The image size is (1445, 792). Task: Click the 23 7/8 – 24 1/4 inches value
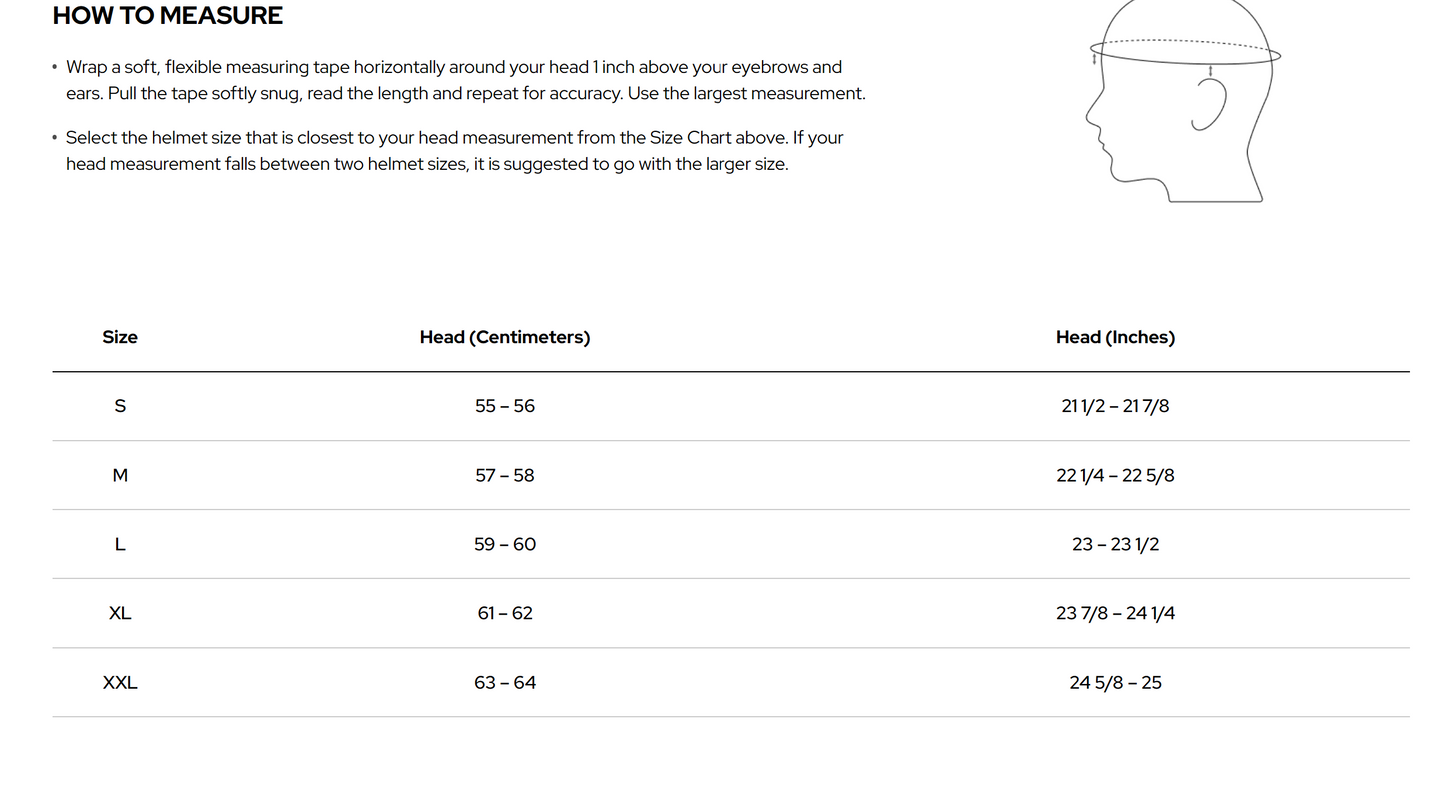point(1115,614)
